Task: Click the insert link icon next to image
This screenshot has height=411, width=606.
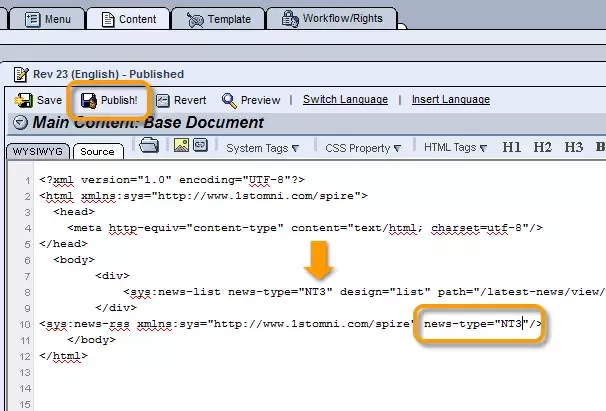Action: pos(200,146)
